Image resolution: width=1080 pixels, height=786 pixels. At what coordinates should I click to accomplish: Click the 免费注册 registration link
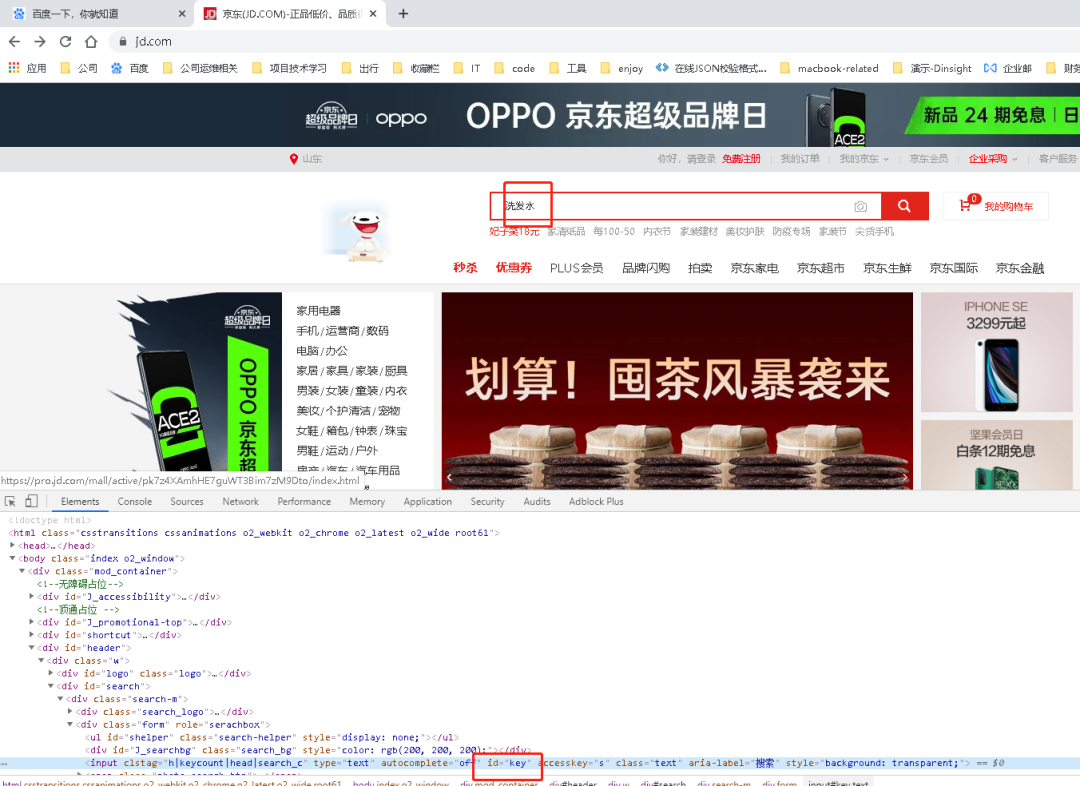point(740,158)
